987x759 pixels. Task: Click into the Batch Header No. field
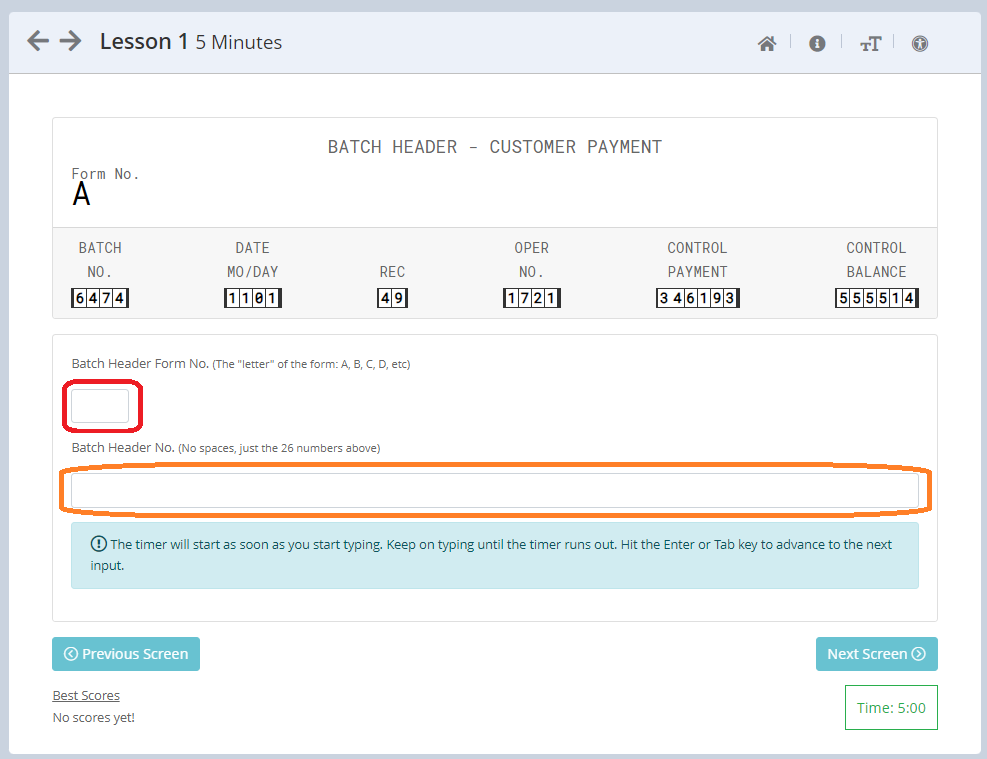click(x=494, y=490)
